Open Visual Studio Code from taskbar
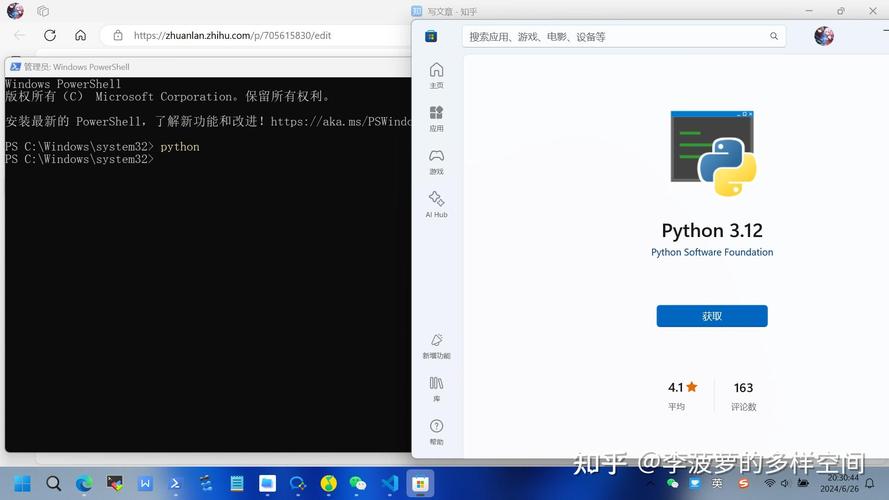The width and height of the screenshot is (889, 500). pos(390,484)
